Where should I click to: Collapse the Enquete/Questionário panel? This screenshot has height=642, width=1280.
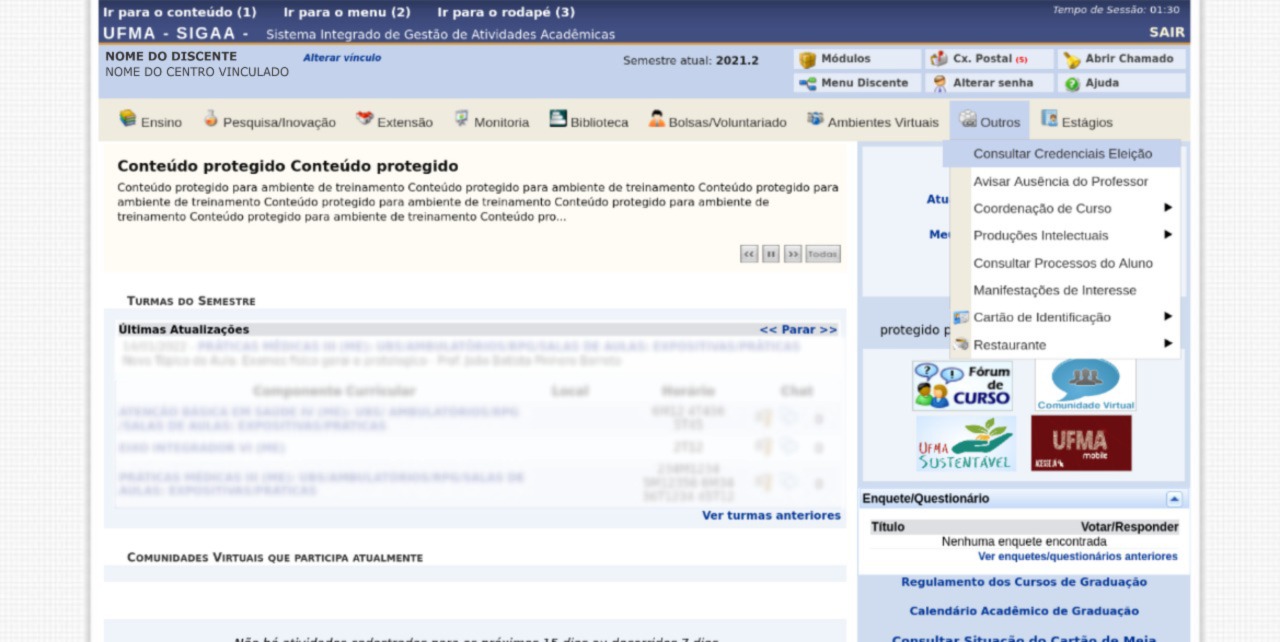click(x=1174, y=499)
